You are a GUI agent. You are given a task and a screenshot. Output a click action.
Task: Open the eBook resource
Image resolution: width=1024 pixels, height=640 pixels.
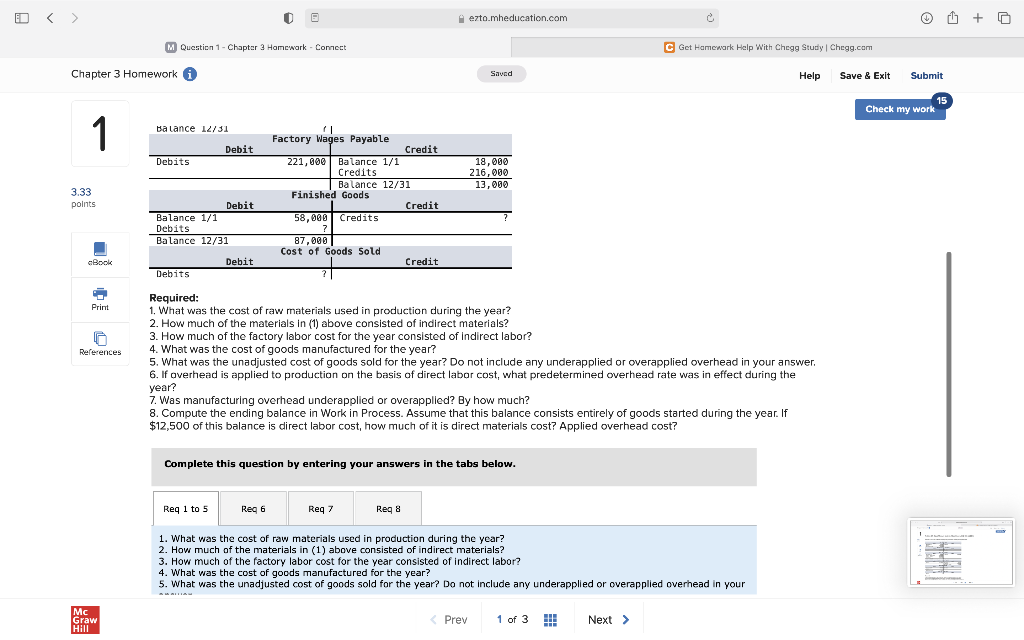point(99,255)
